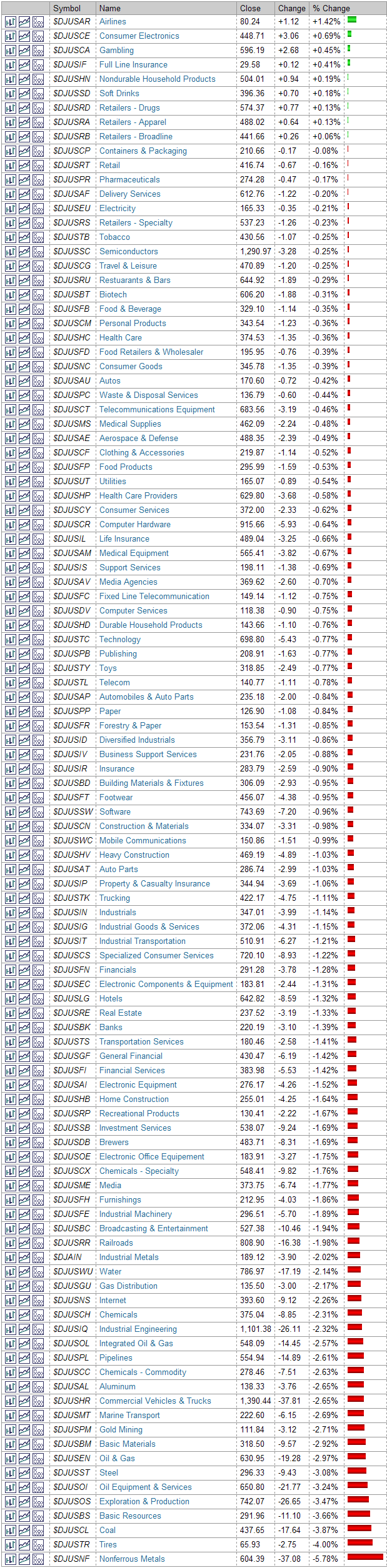Open the bar chart icon for Airlines
This screenshot has width=387, height=1568.
coord(10,22)
